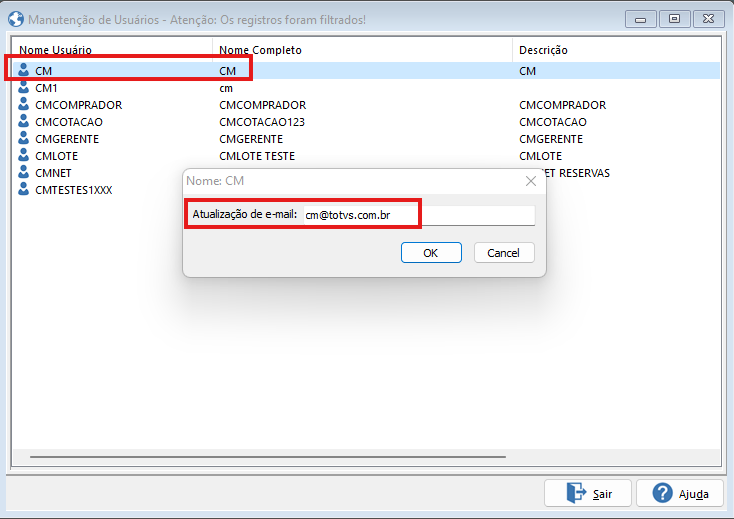Viewport: 734px width, 519px height.
Task: Select the CM1 username text
Action: 46,88
